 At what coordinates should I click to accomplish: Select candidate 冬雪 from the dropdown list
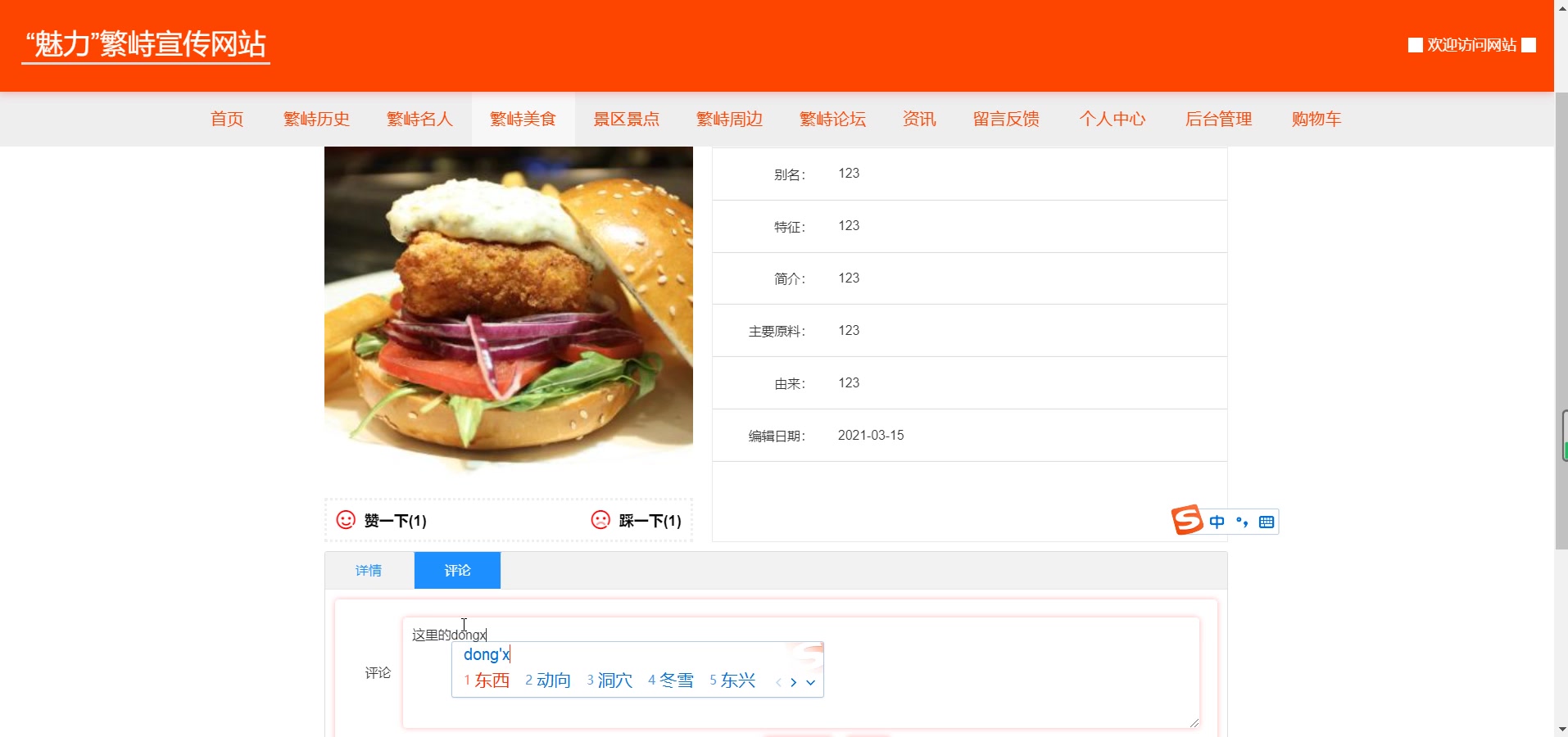point(678,680)
